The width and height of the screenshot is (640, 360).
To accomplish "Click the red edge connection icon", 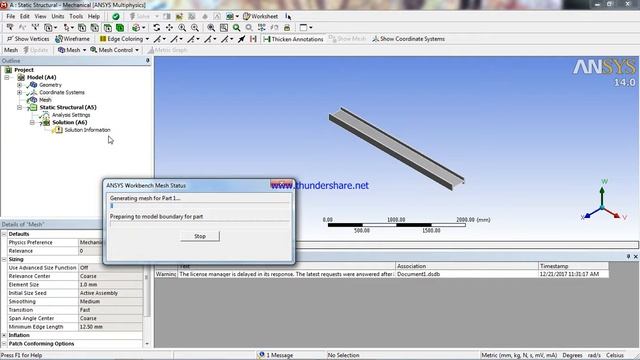I will click(253, 39).
